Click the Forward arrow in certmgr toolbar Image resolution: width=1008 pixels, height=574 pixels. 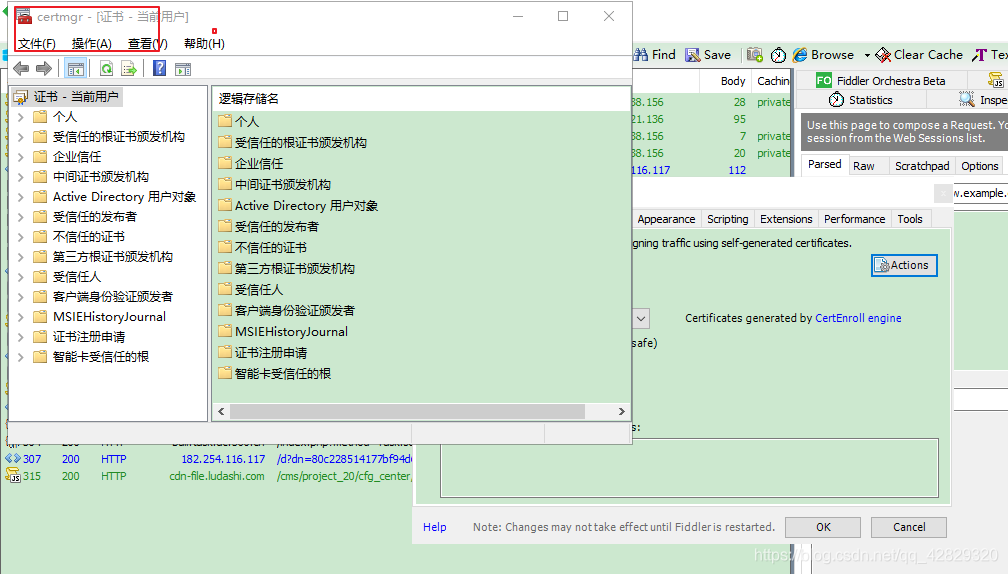44,68
